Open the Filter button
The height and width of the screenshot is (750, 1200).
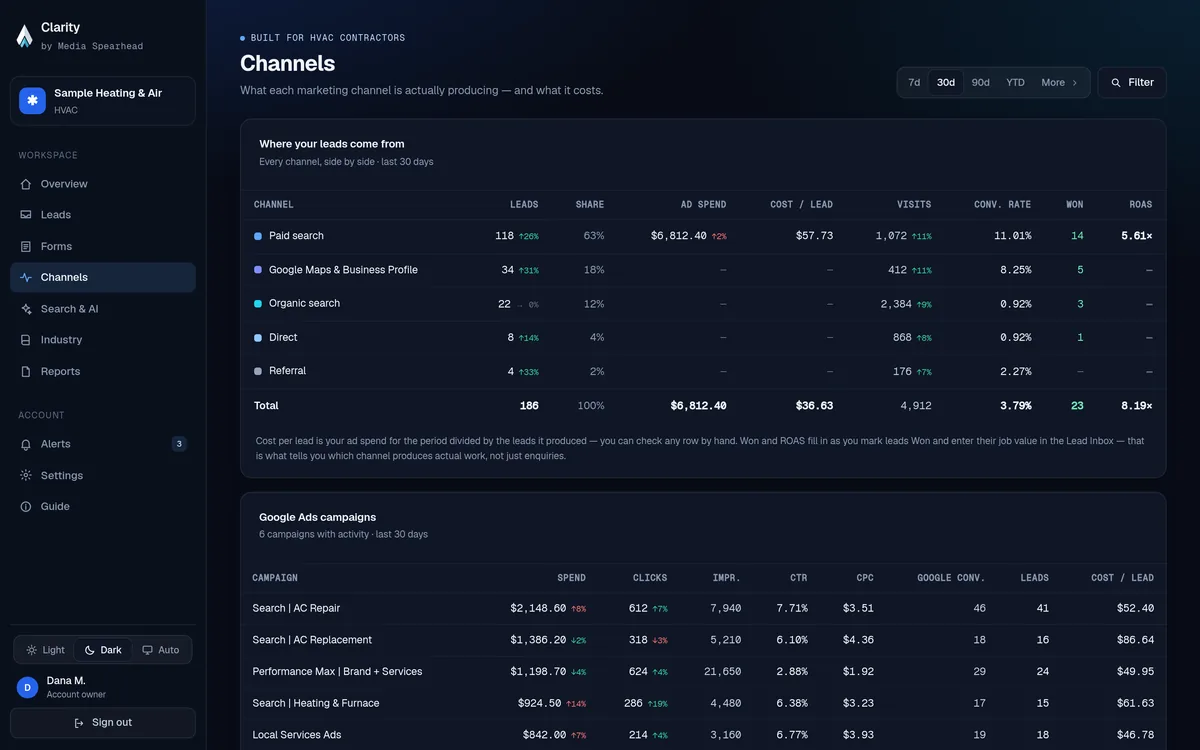[x=1132, y=83]
